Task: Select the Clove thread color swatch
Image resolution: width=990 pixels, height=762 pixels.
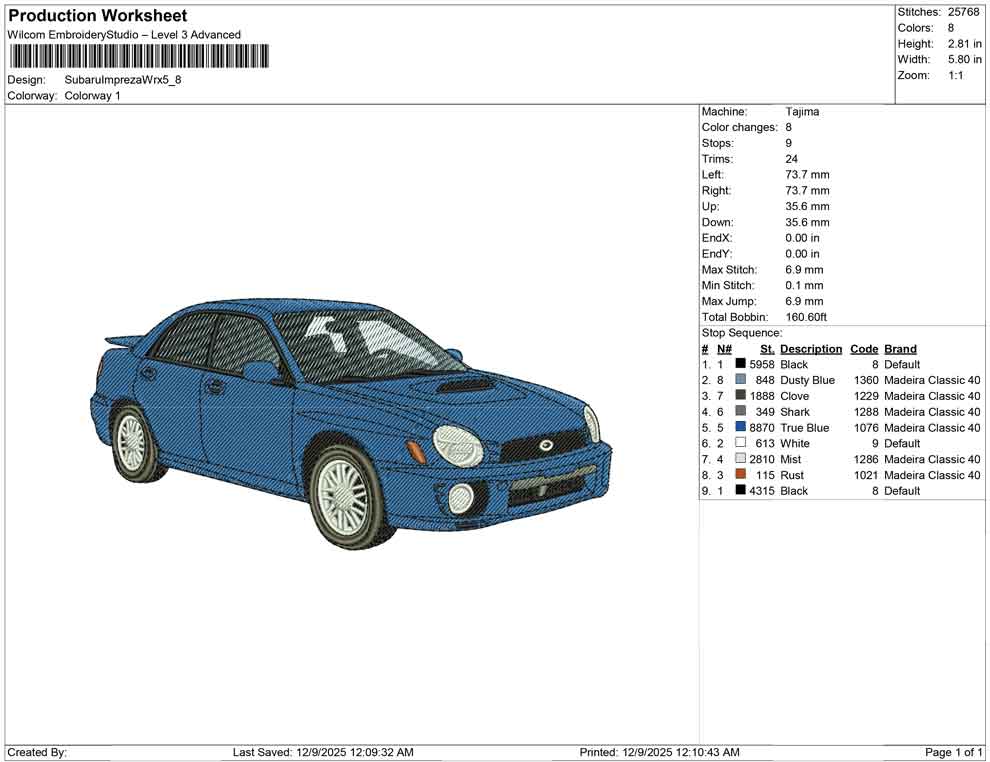Action: [740, 396]
